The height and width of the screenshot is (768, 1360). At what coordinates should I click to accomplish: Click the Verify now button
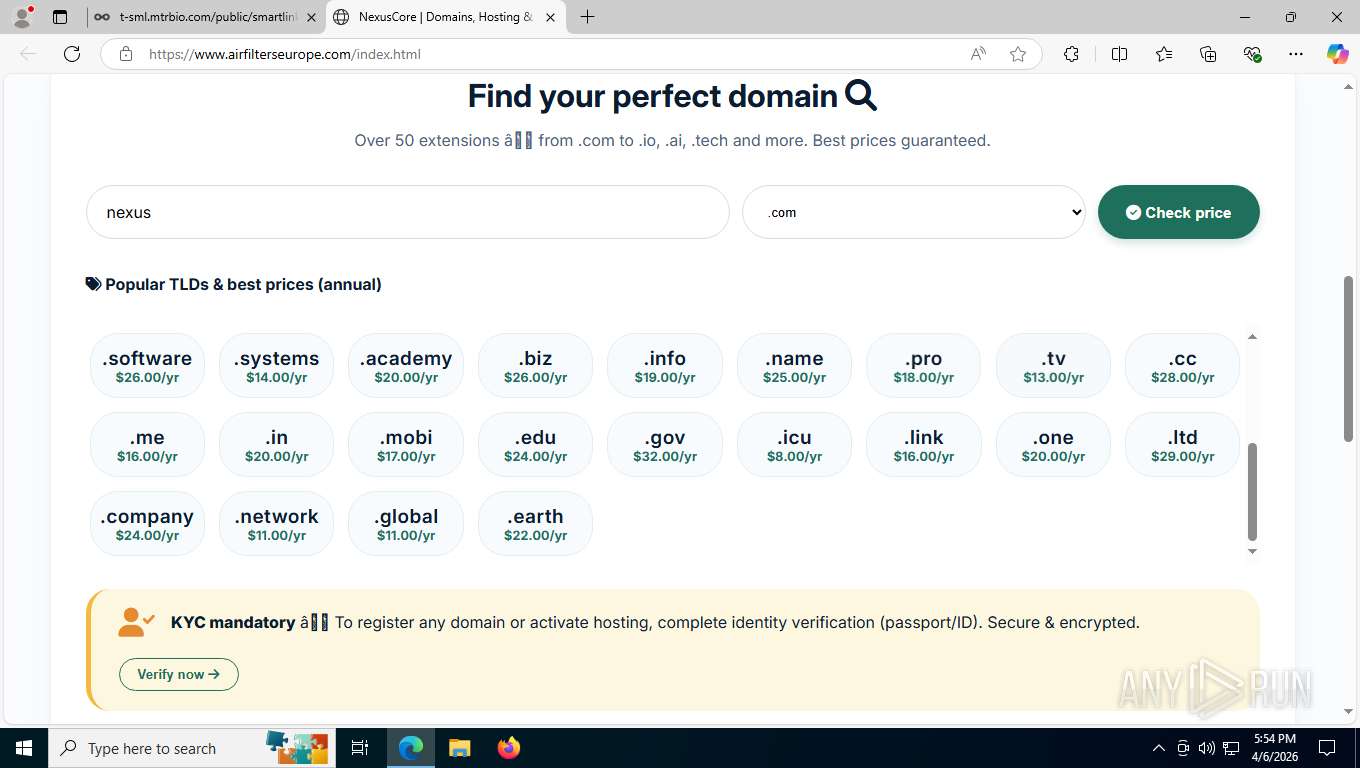[x=179, y=674]
